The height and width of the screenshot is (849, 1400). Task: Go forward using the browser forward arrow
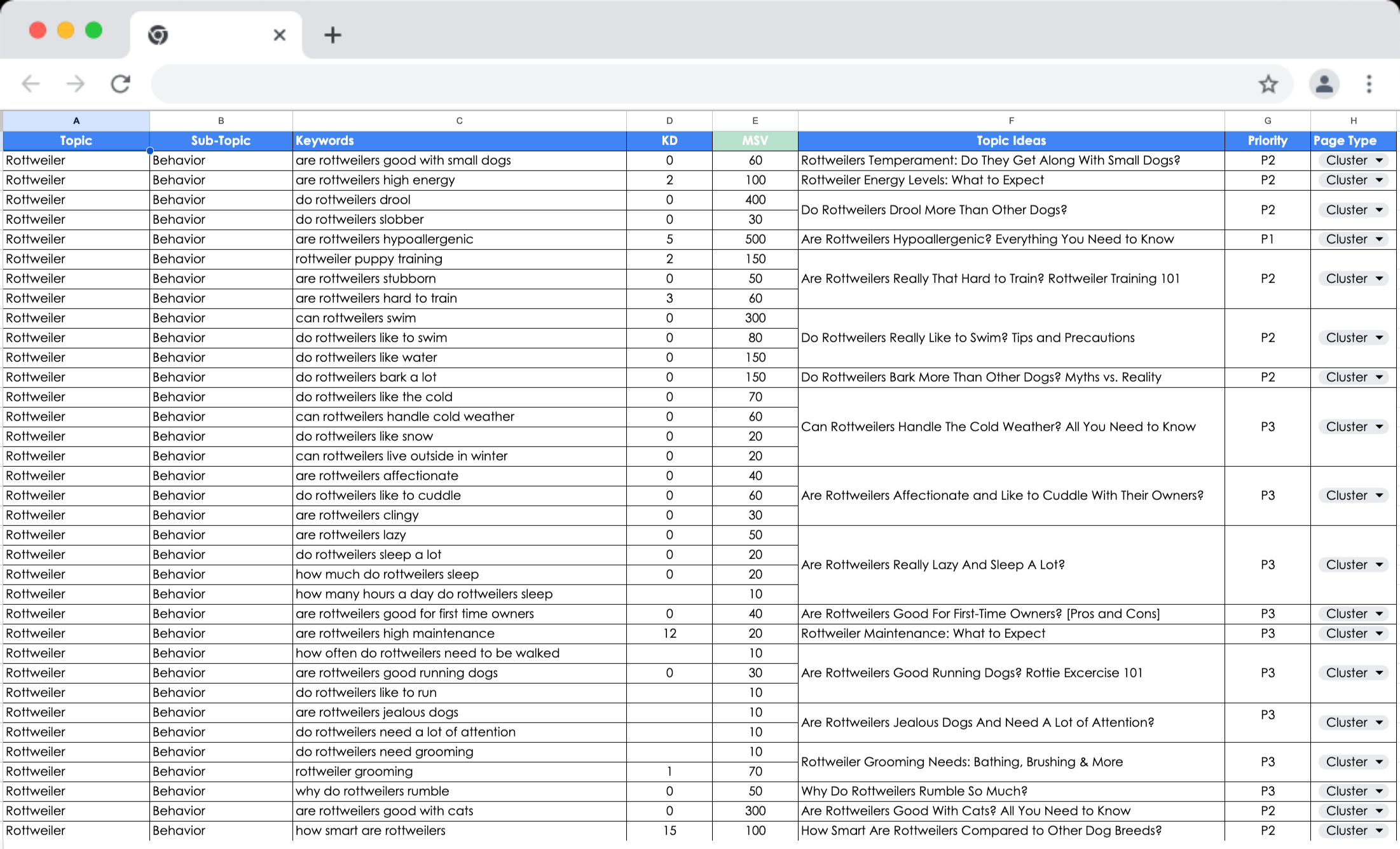tap(76, 84)
